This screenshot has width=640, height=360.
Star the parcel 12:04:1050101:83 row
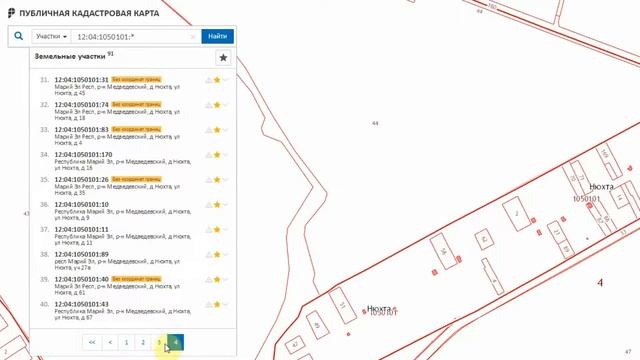point(217,130)
